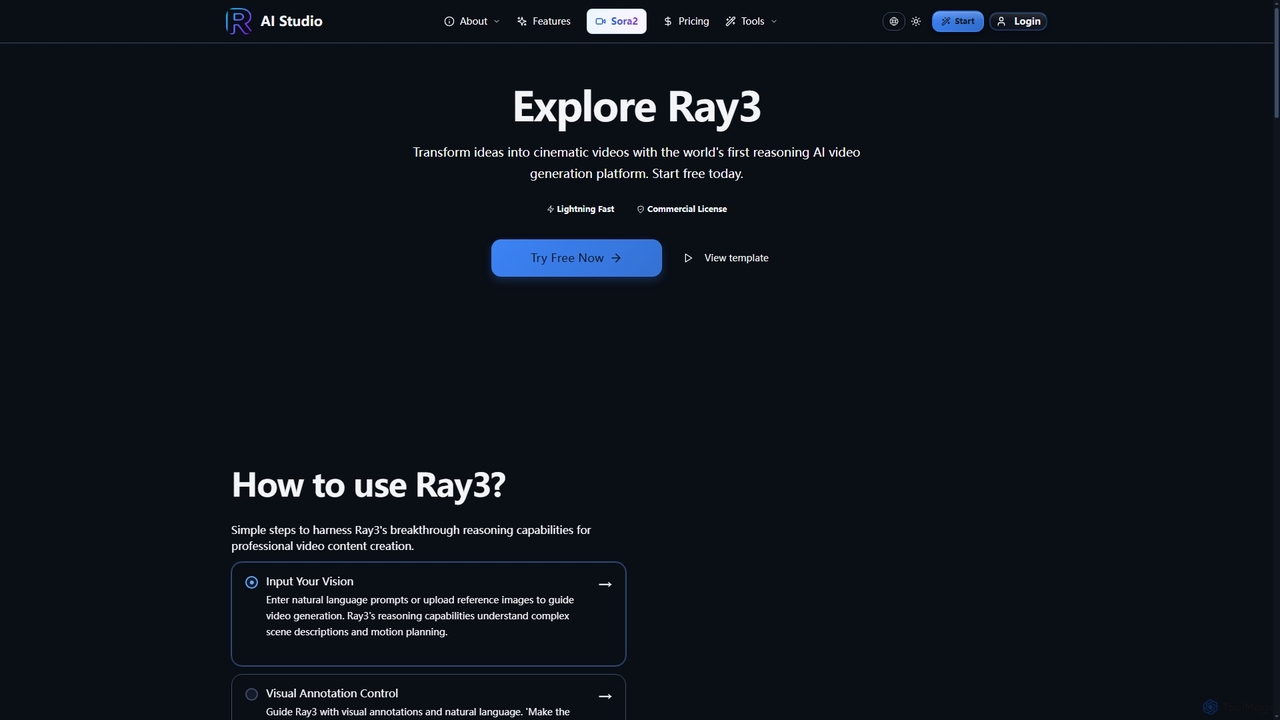
Task: Click the How to use Ray3? heading
Action: (369, 485)
